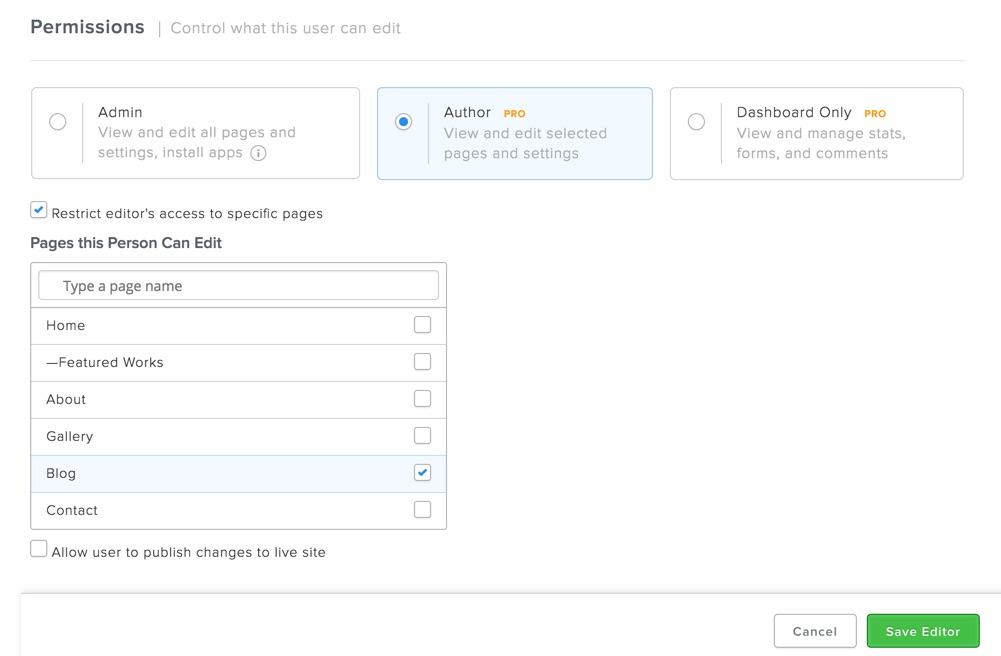Select the Admin permission radio button

pos(58,122)
